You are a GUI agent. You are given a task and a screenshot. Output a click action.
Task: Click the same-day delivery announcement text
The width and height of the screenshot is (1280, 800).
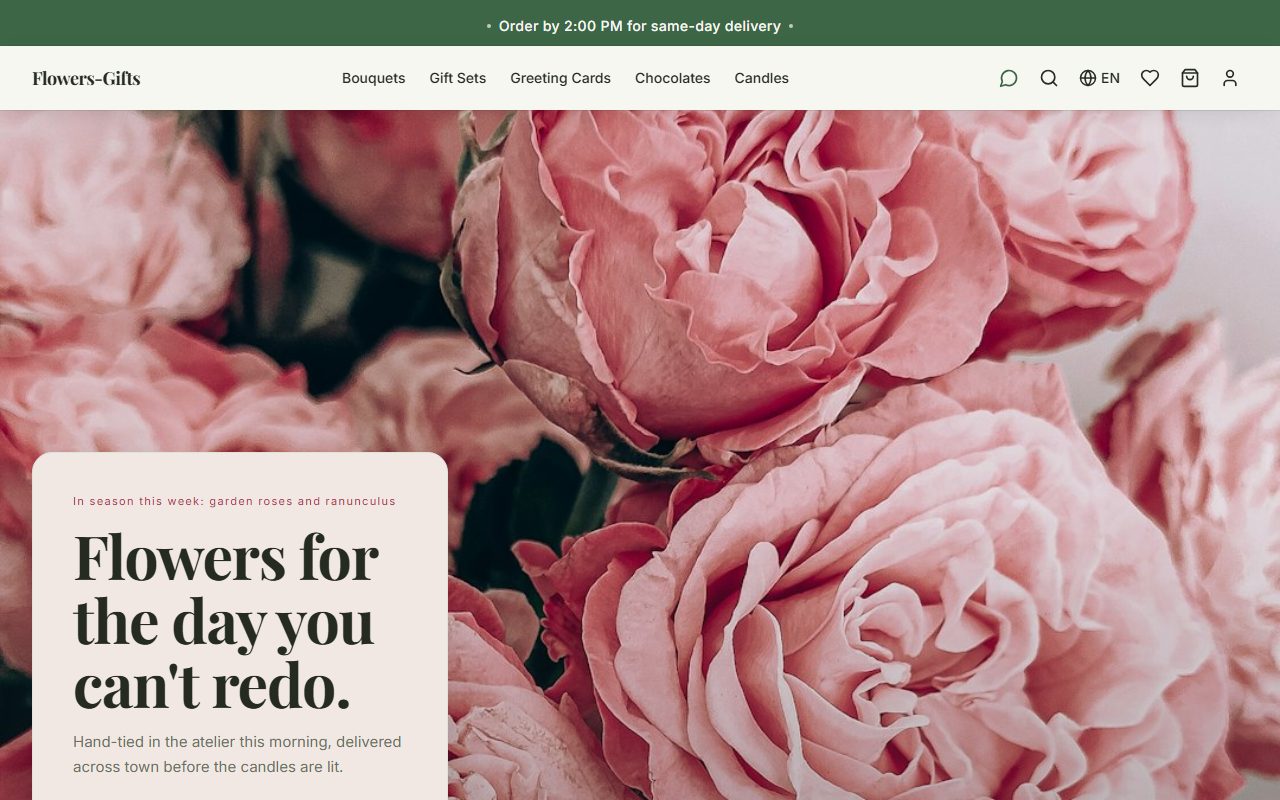640,26
